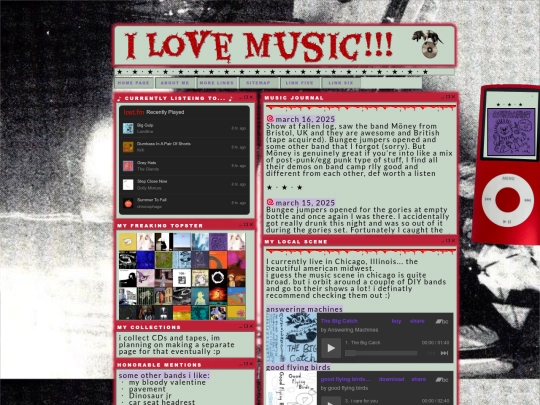Close the HONORABLE MENTIONS panel
Screen dimensions: 540x405
coord(251,363)
